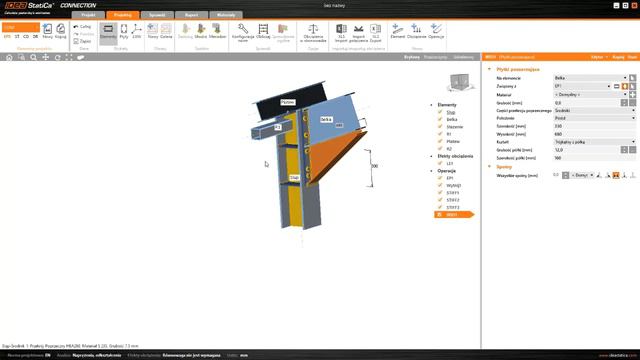Click the Kopiuj project item icon
640x360 pixels.
click(x=60, y=31)
